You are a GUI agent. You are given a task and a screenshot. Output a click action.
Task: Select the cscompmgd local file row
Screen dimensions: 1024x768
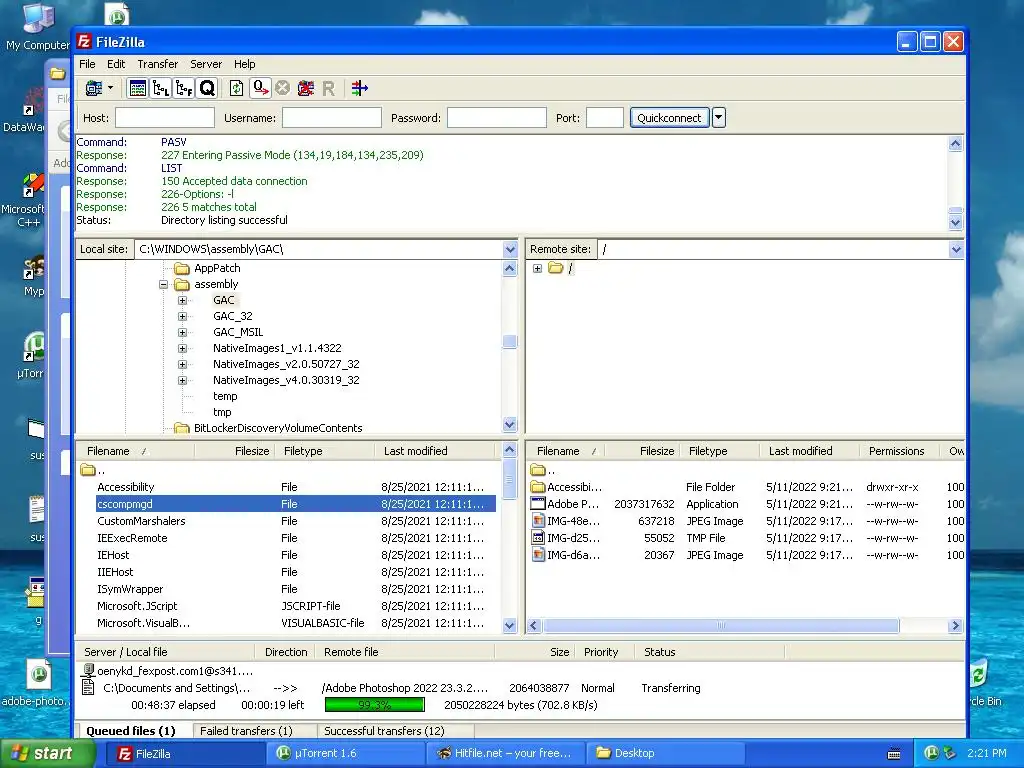point(295,504)
